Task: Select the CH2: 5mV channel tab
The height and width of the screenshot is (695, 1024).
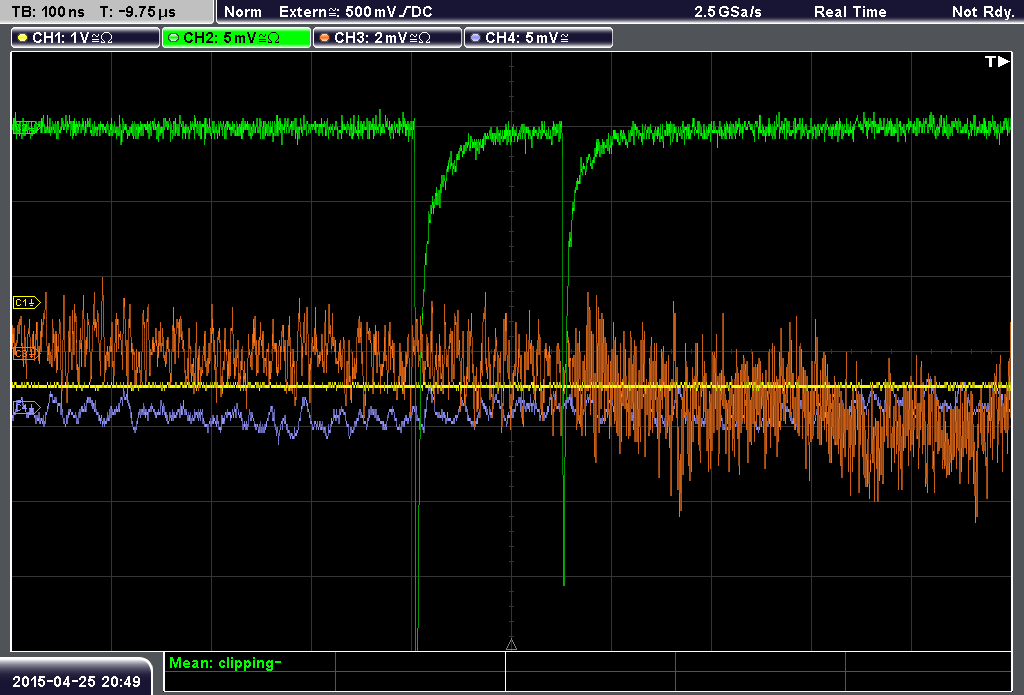Action: pyautogui.click(x=236, y=38)
